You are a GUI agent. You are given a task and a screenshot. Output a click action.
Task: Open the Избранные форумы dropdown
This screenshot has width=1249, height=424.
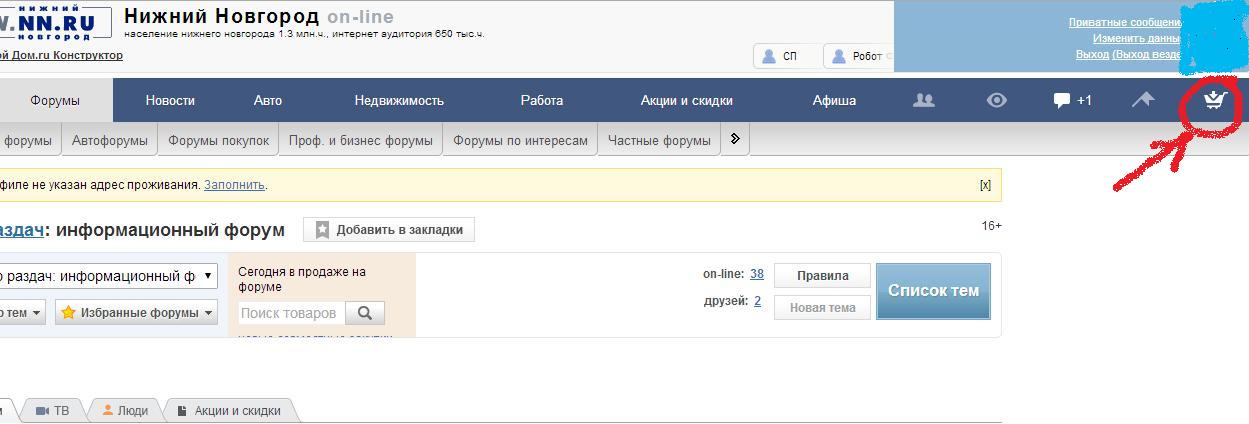tap(137, 313)
